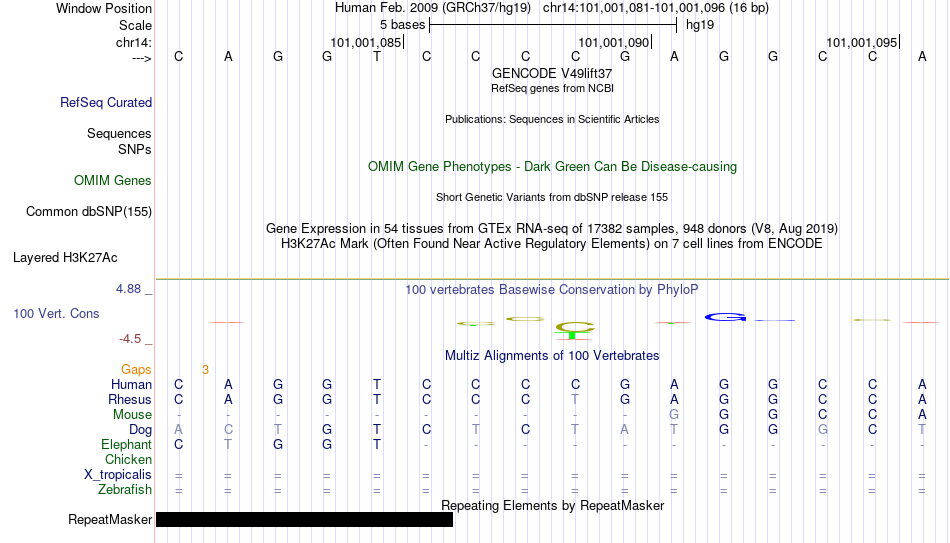Click Repeating Elements by RepeatMasker title
Screen dimensions: 950x543
point(552,505)
